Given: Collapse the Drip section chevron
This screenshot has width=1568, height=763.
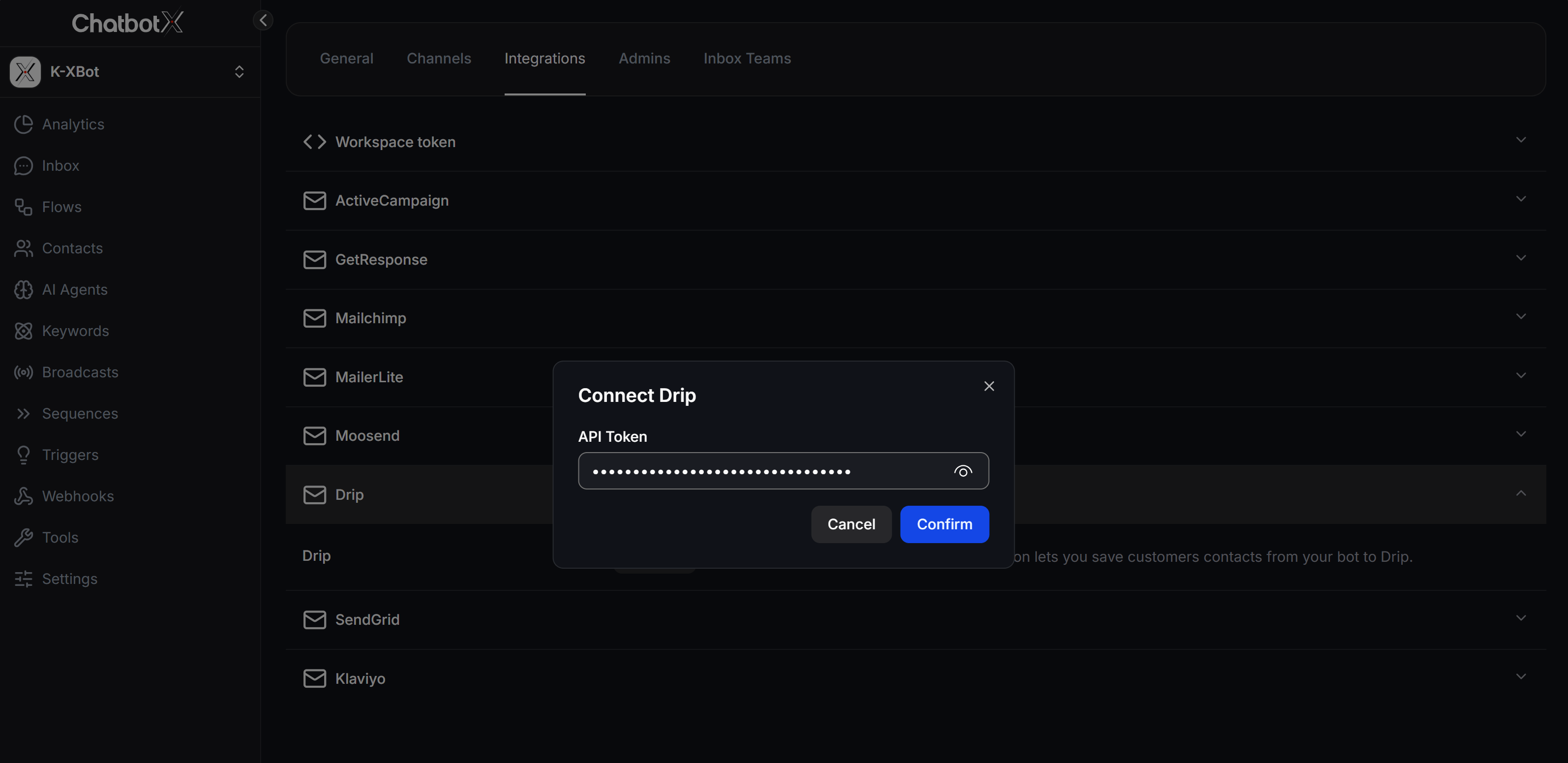Looking at the screenshot, I should 1520,493.
